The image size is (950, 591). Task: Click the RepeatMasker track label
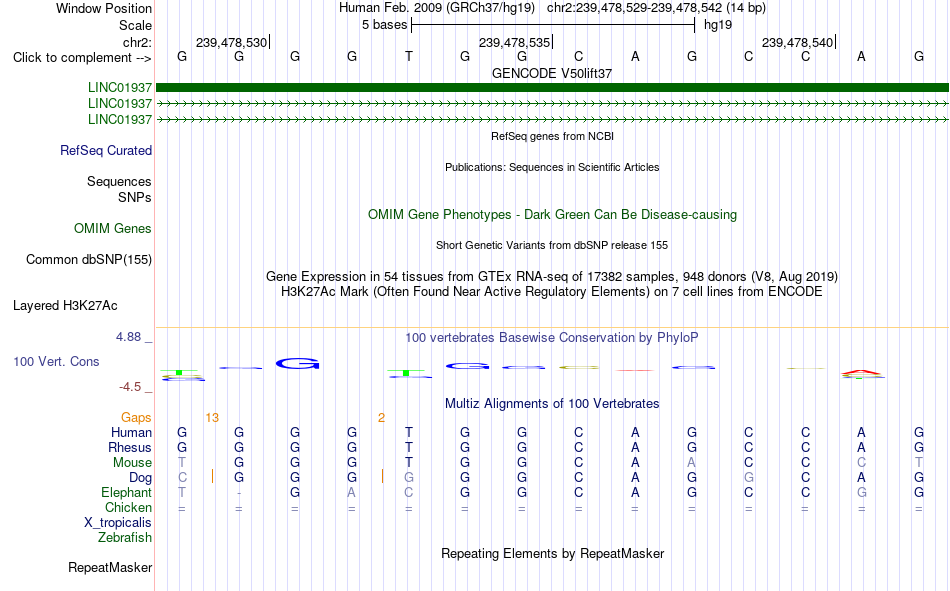point(110,568)
